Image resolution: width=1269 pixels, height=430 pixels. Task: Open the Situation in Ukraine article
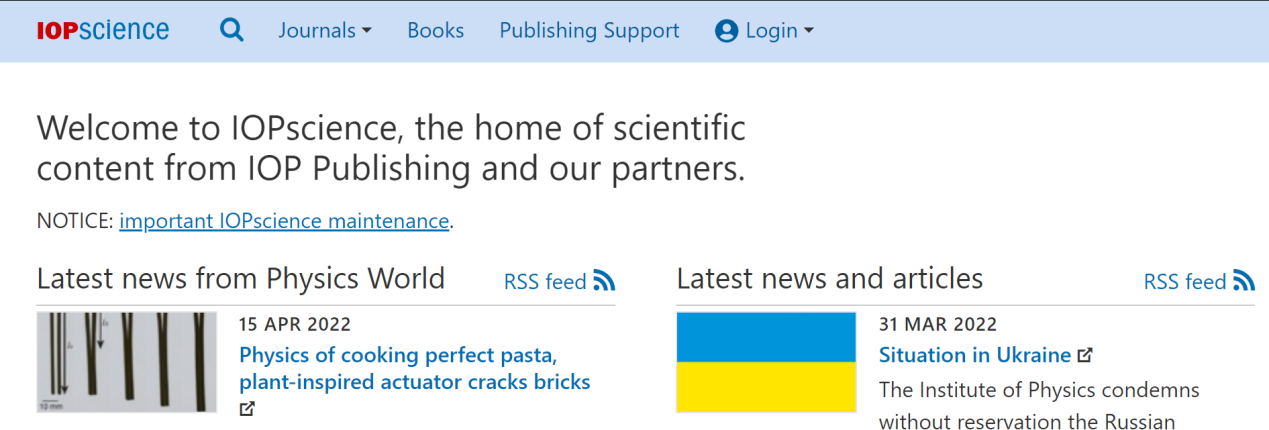tap(974, 355)
